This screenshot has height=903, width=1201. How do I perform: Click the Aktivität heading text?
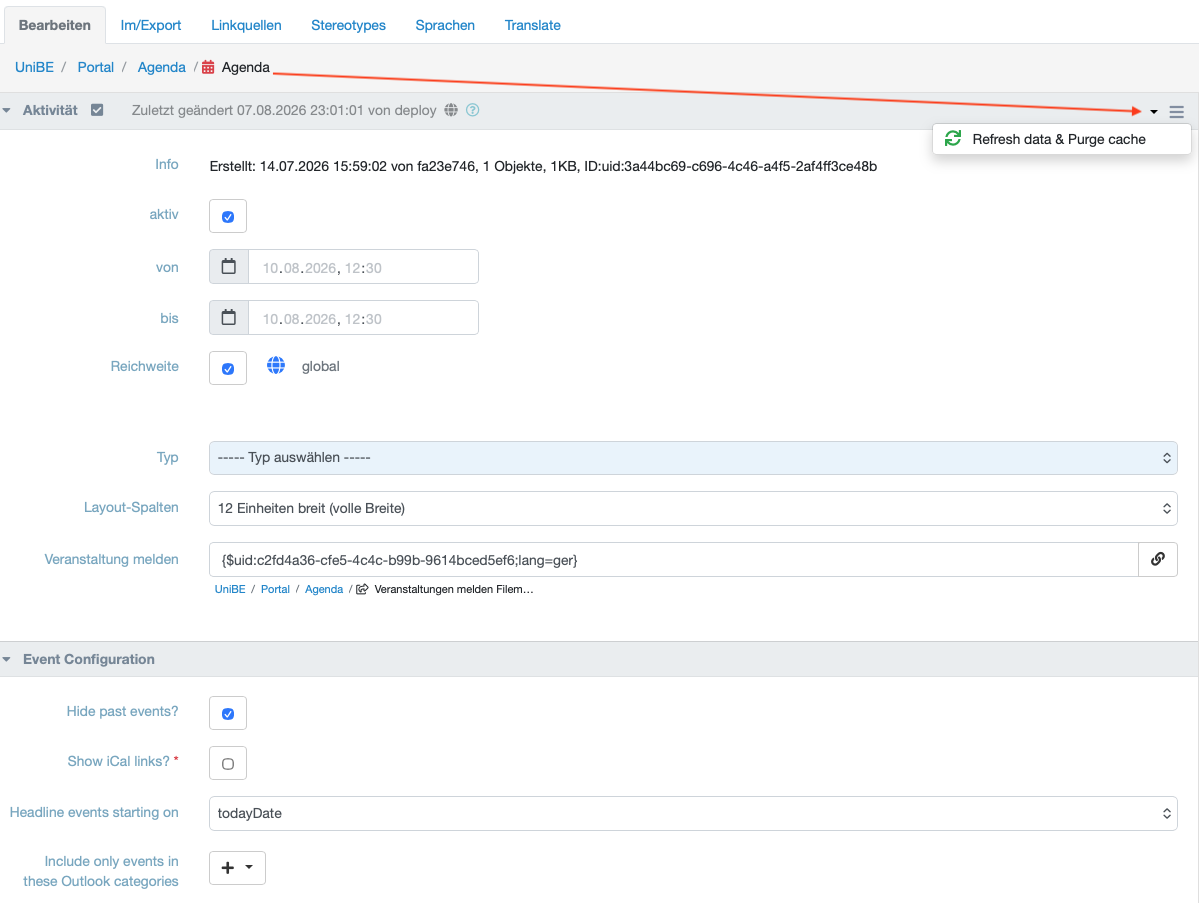coord(50,110)
